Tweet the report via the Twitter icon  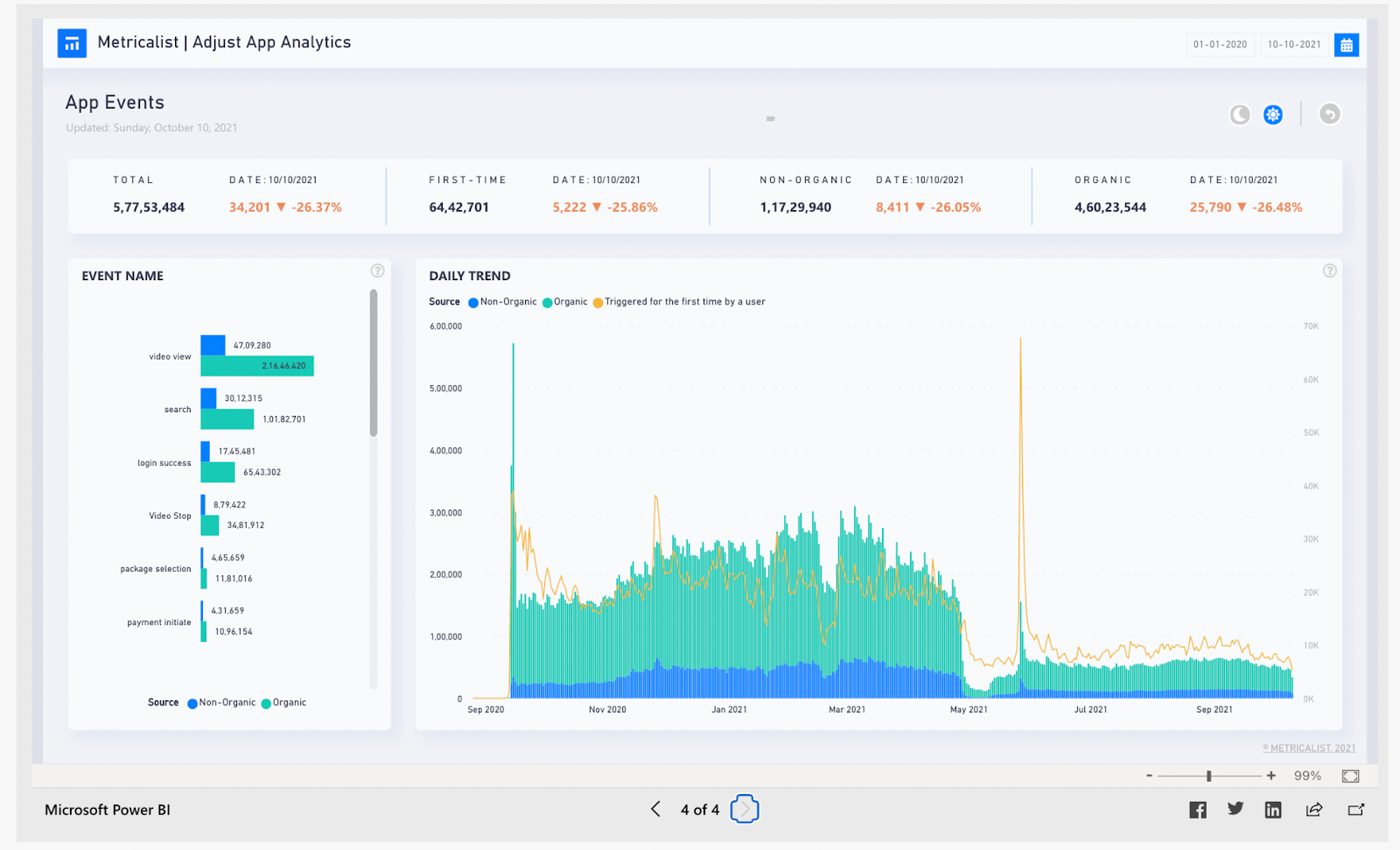[1235, 809]
